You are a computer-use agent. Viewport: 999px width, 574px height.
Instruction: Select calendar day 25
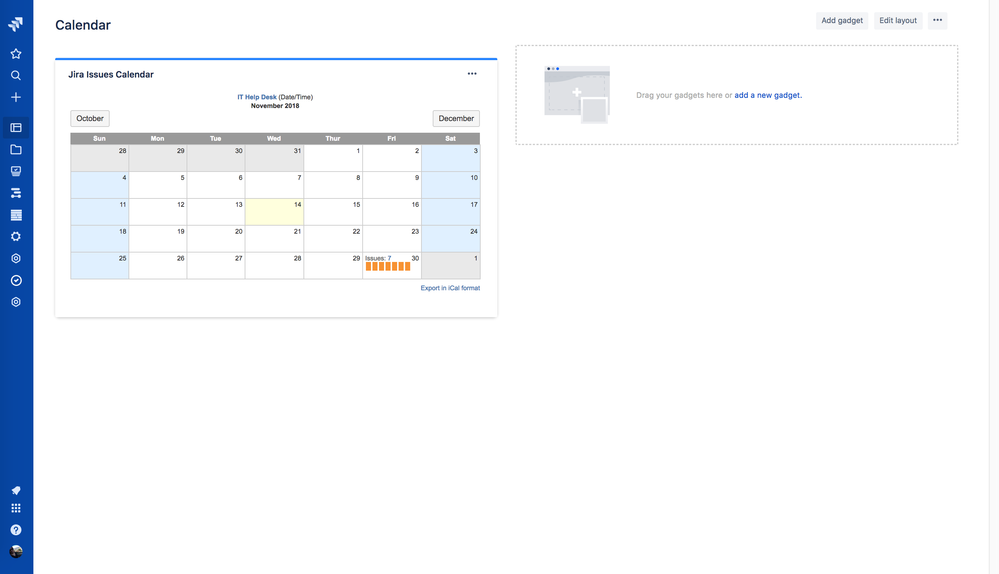point(99,266)
